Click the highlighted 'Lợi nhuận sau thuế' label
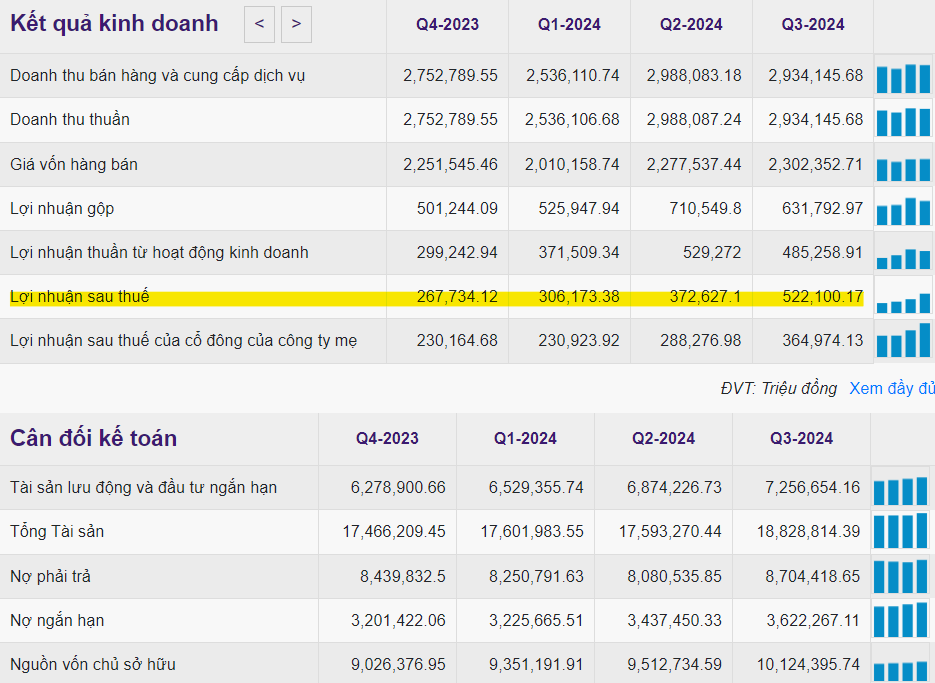The image size is (935, 683). (x=79, y=296)
